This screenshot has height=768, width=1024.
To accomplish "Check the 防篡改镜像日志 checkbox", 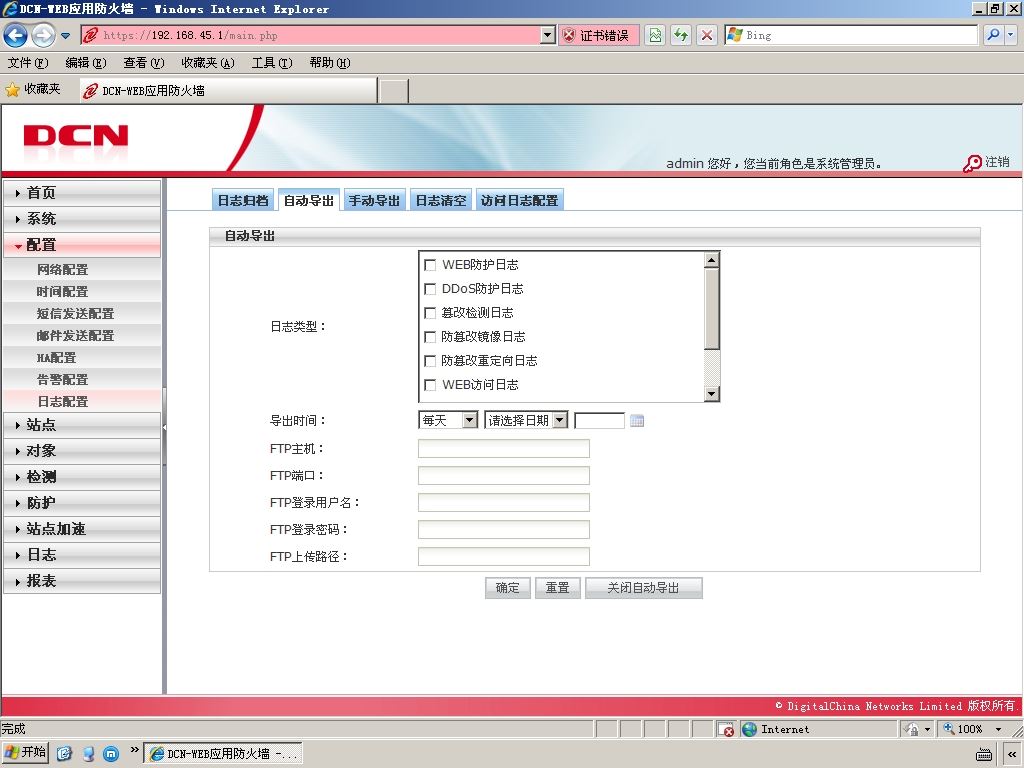I will click(x=430, y=337).
